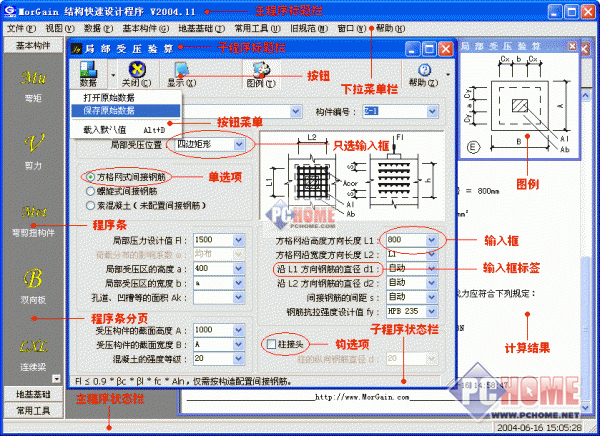Expand the 沿 L2 方向钢筋的直径 d2 dropdown

[432, 283]
